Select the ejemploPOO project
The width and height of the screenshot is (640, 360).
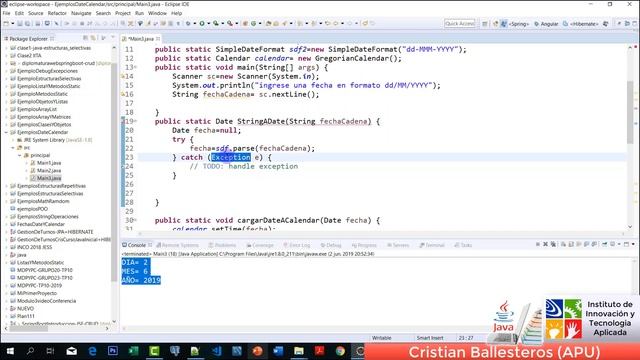tap(32, 209)
